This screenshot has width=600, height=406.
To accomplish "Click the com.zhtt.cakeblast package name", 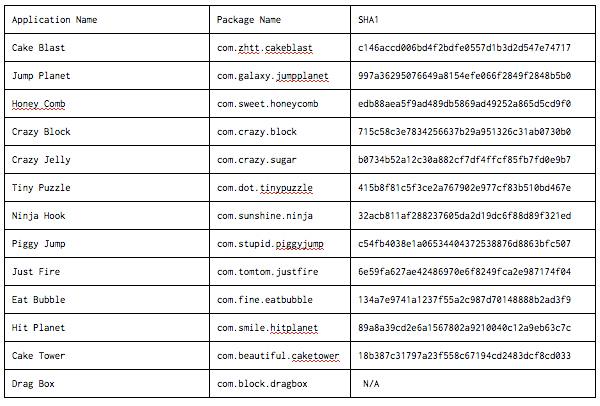I will (264, 47).
